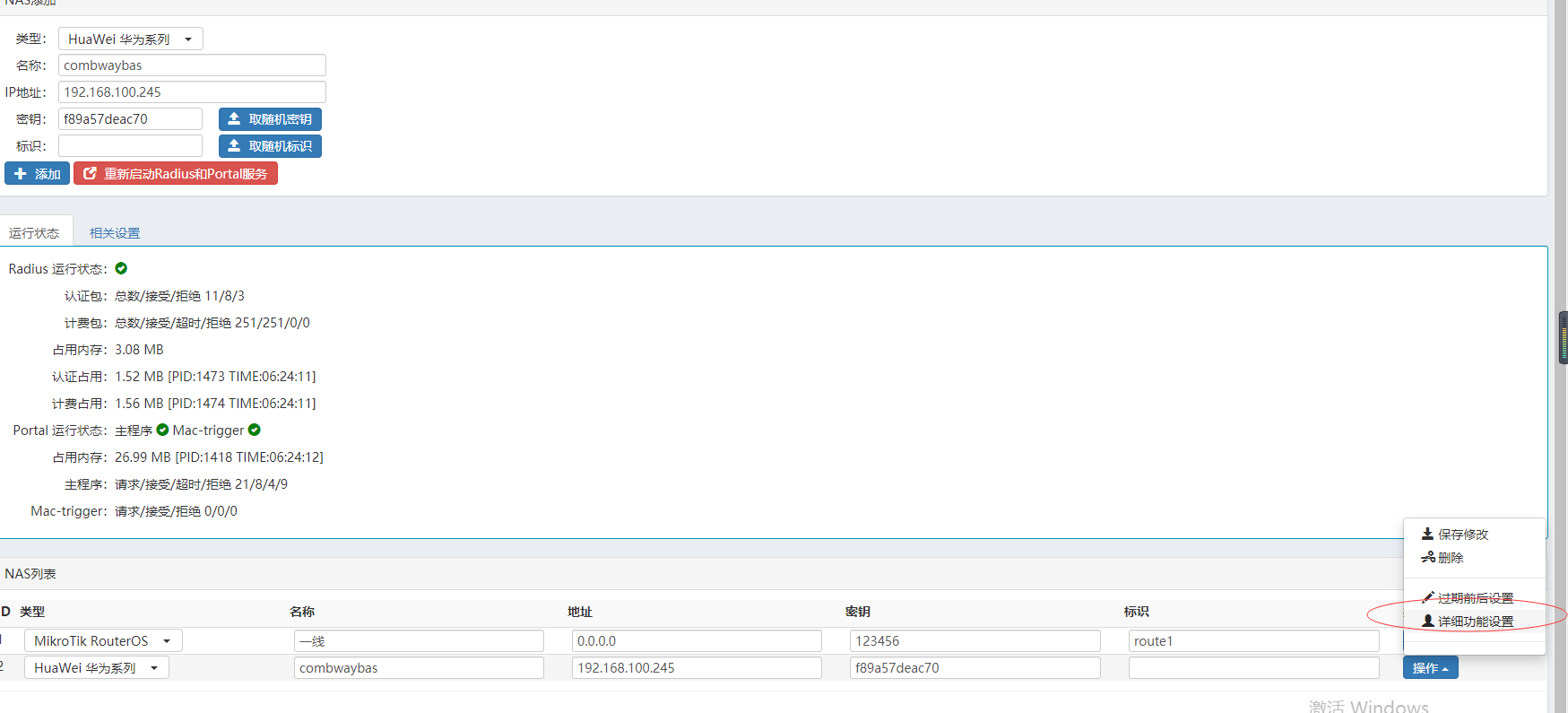Viewport: 1568px width, 713px height.
Task: Choose 过期前后设置 in the popup menu
Action: tap(1475, 598)
